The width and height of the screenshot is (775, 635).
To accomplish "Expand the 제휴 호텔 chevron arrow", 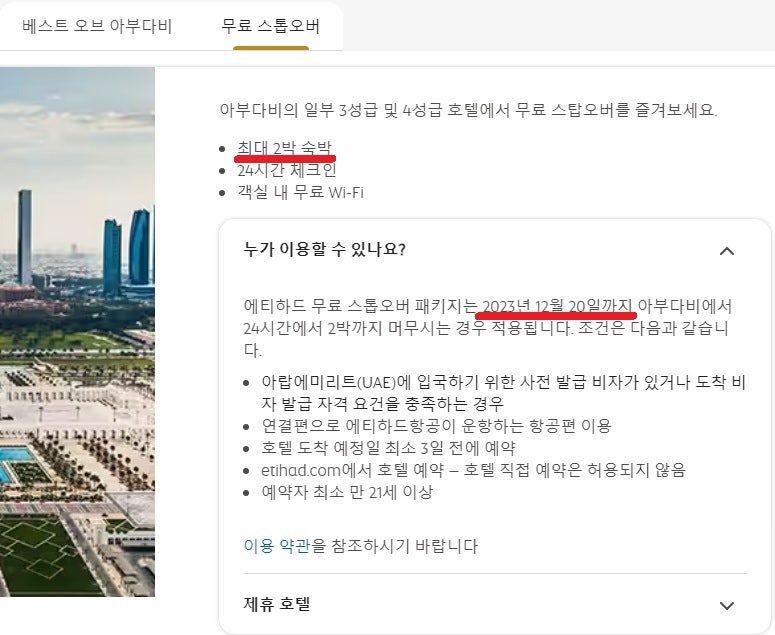I will 727,605.
